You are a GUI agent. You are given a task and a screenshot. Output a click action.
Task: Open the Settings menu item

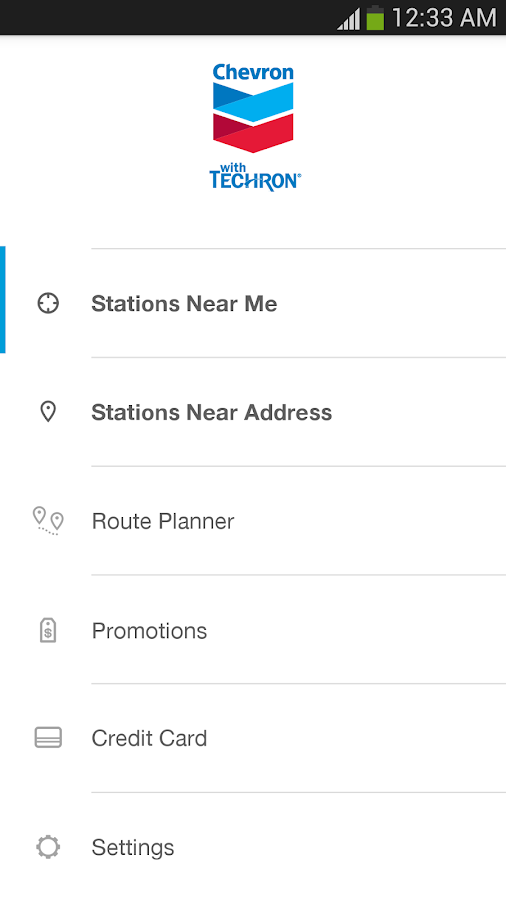pyautogui.click(x=253, y=847)
